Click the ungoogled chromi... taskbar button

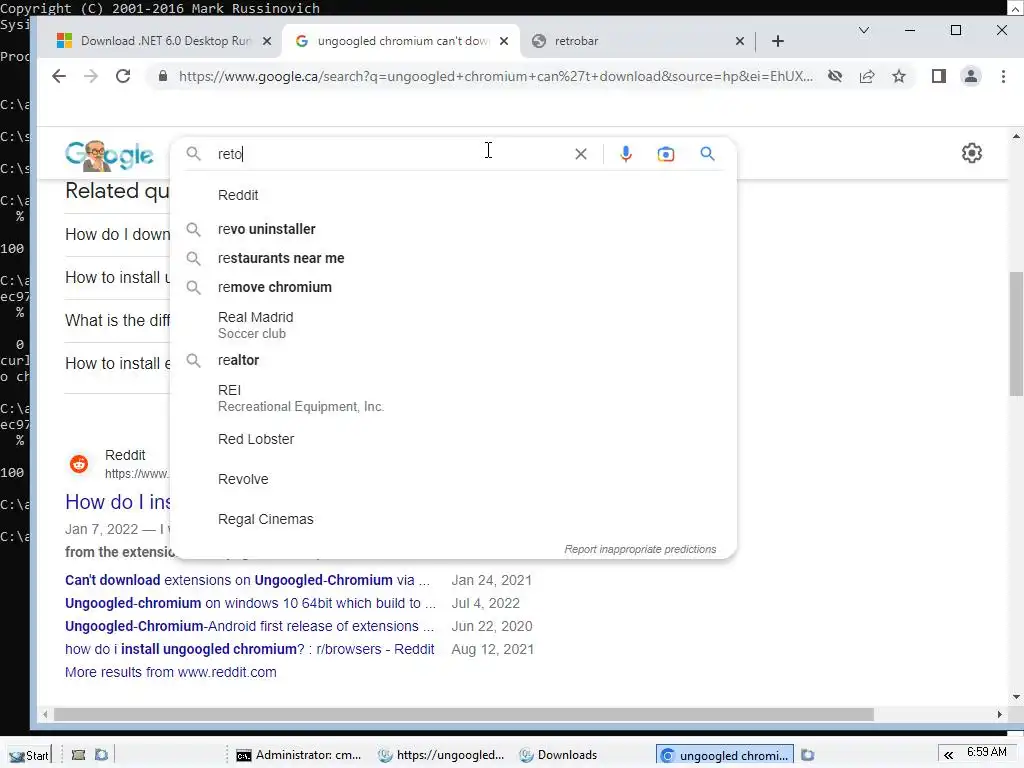click(x=725, y=755)
